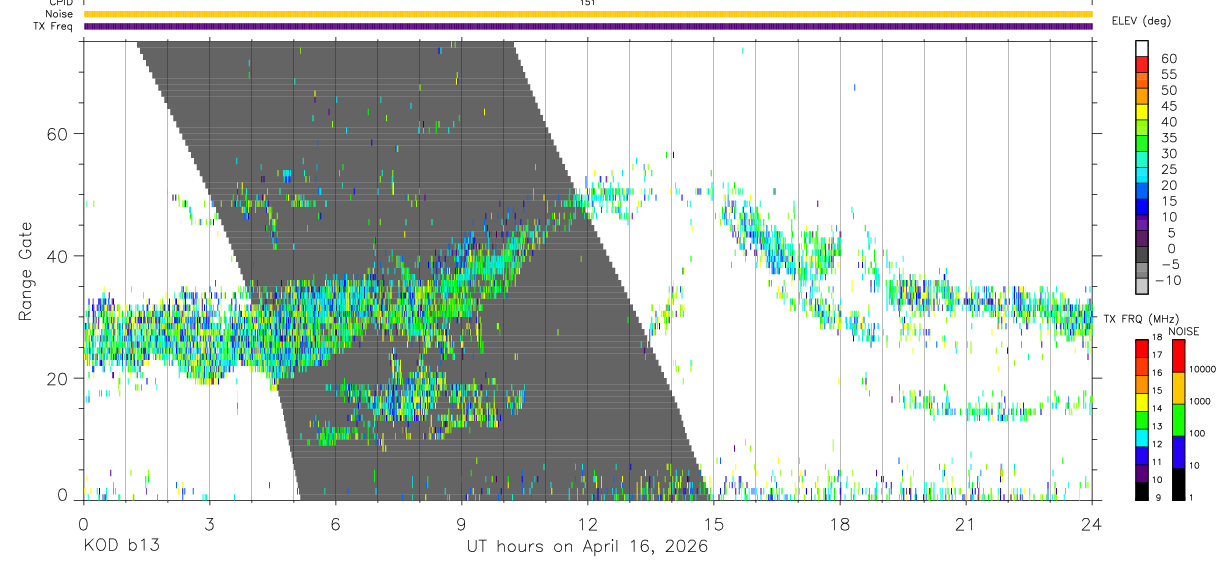Click the purple TX Freq indicator bar
The image size is (1228, 567).
click(587, 26)
